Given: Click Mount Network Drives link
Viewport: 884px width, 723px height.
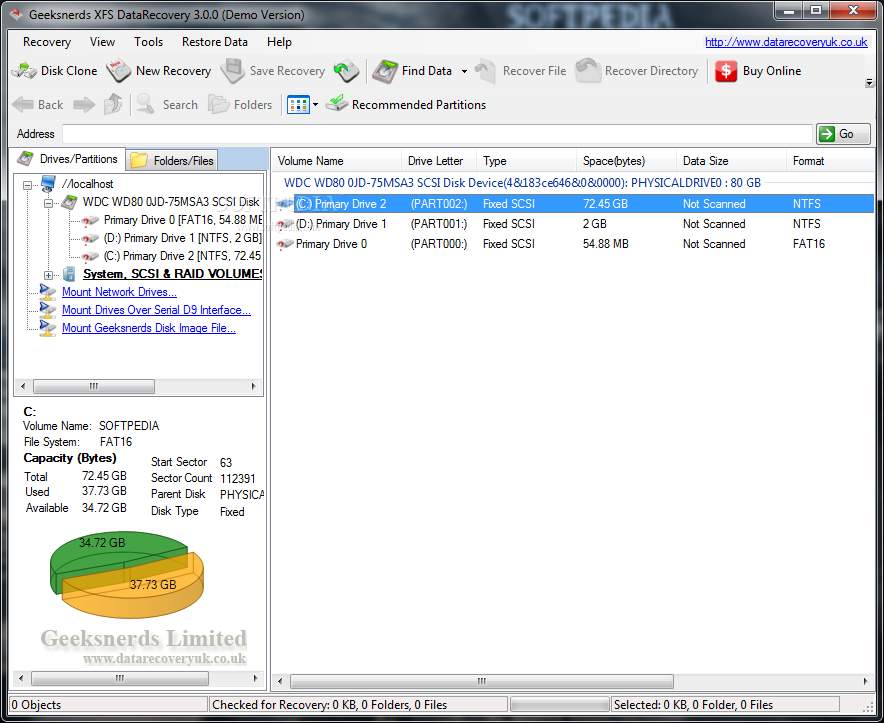Looking at the screenshot, I should 119,292.
